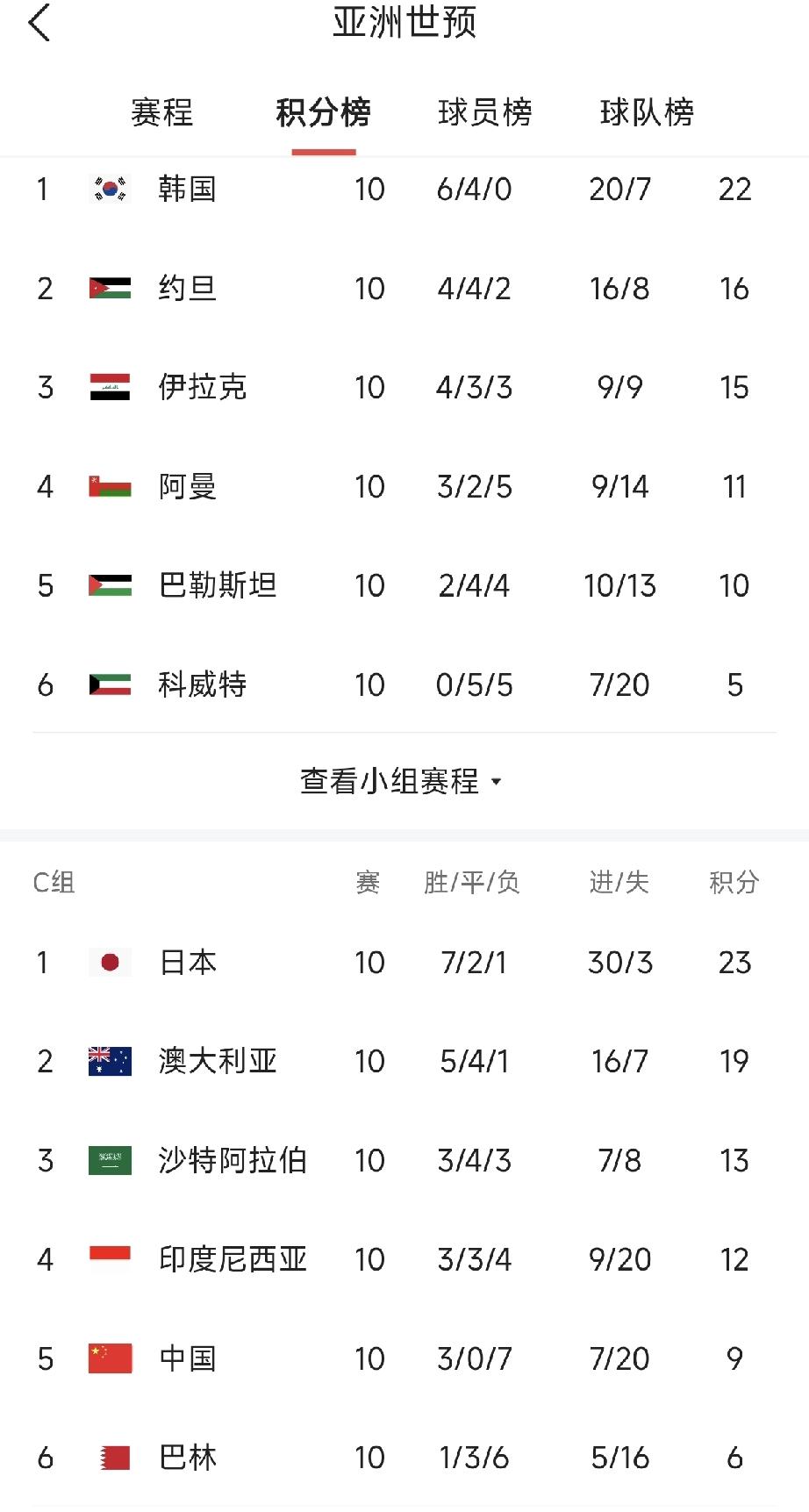809x1512 pixels.
Task: Open 巴勒斯坦 team name
Action: tap(218, 585)
